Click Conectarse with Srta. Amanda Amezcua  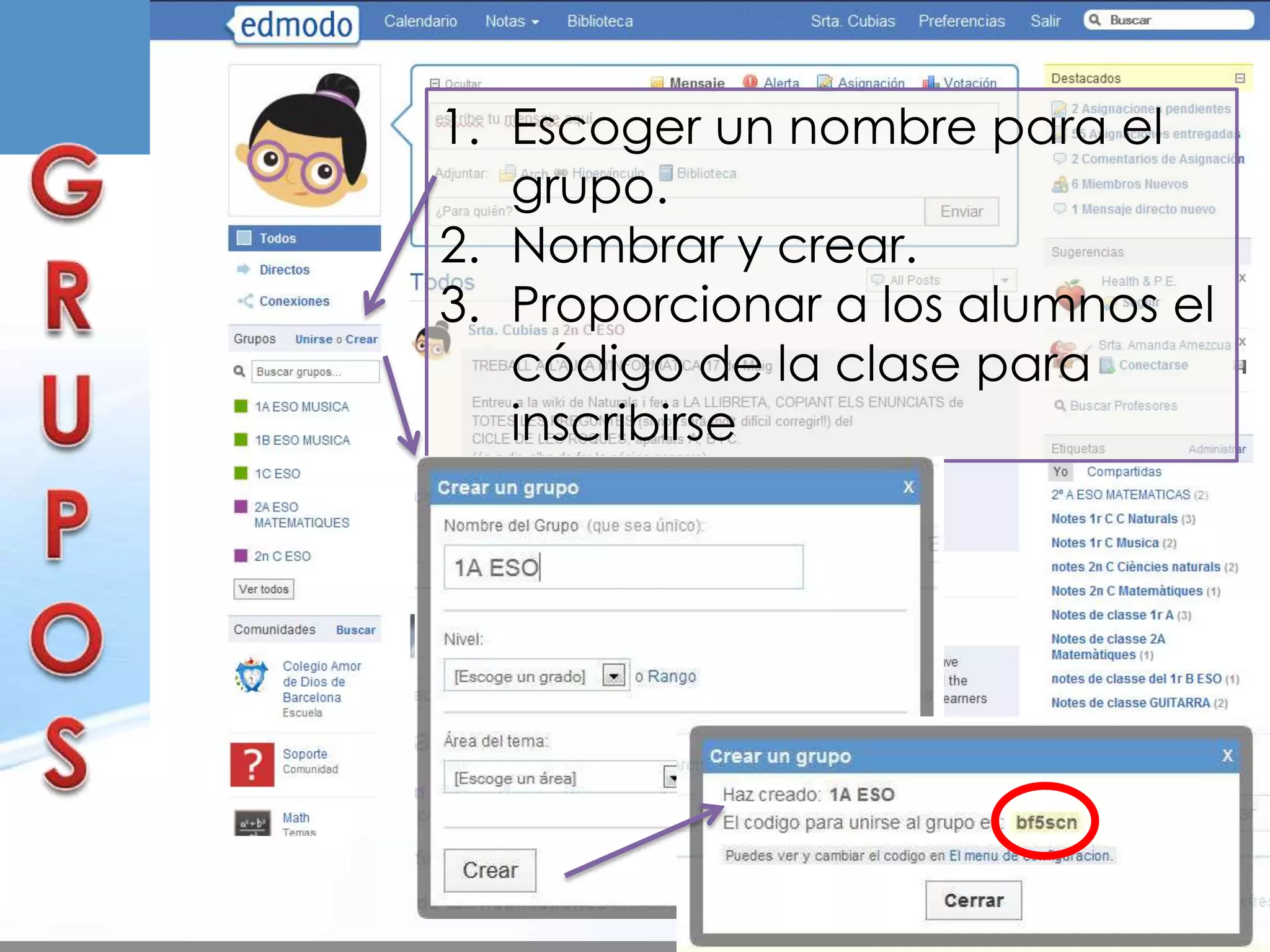click(x=1153, y=366)
